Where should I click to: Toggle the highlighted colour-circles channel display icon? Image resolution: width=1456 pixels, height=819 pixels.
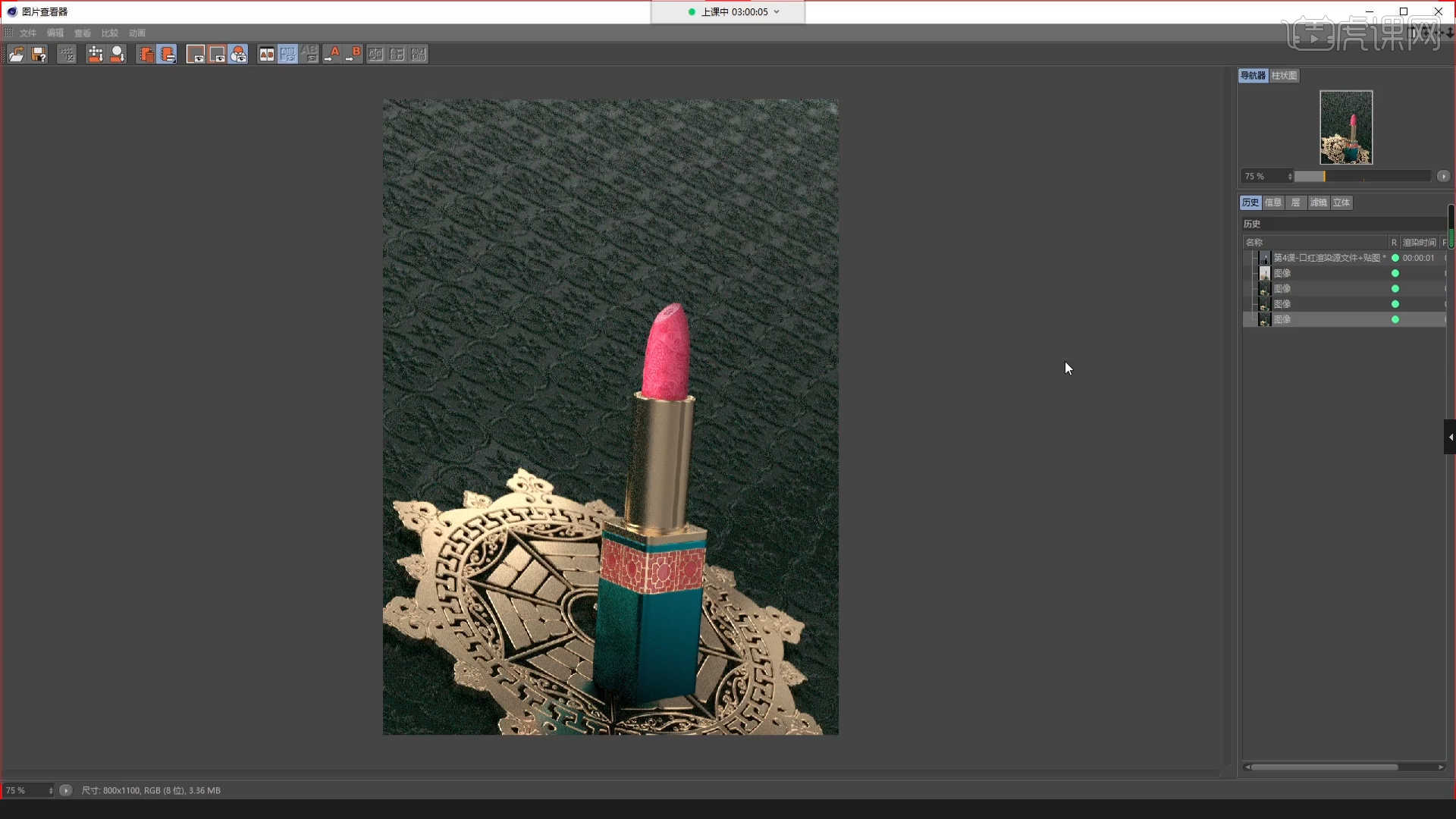coord(238,54)
